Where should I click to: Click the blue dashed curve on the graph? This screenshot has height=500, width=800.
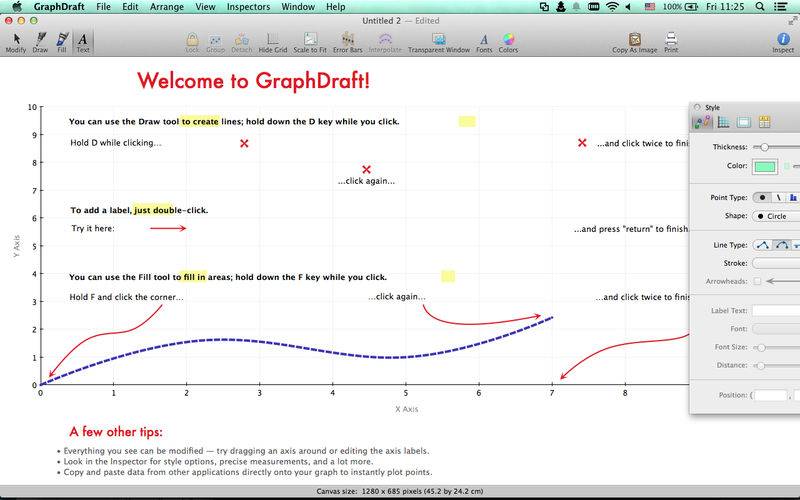tap(296, 346)
